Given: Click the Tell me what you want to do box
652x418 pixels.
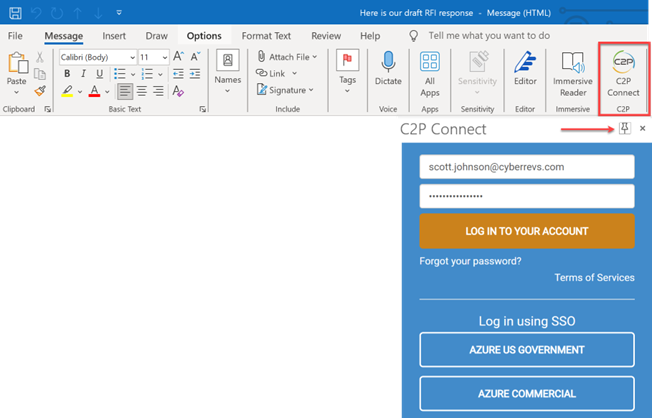Looking at the screenshot, I should click(x=489, y=36).
